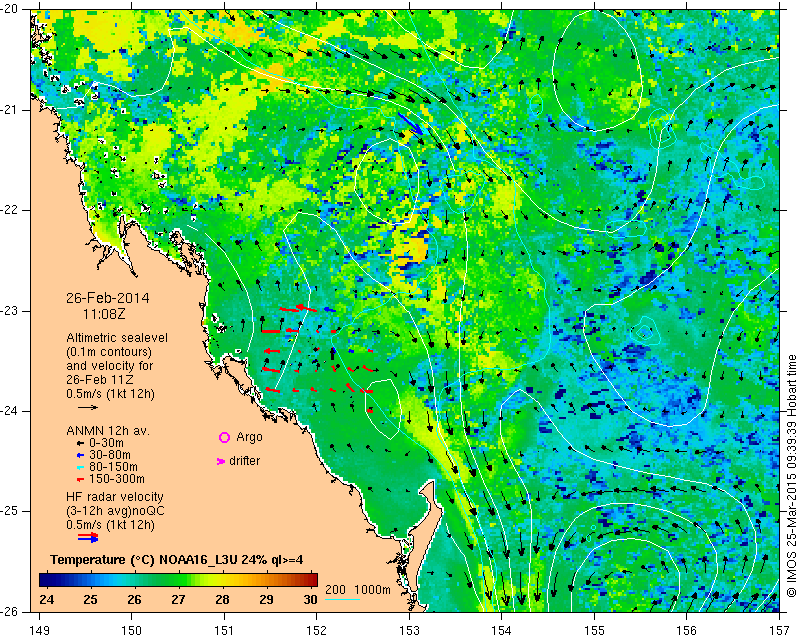Click the 153 longitude axis label

(409, 631)
